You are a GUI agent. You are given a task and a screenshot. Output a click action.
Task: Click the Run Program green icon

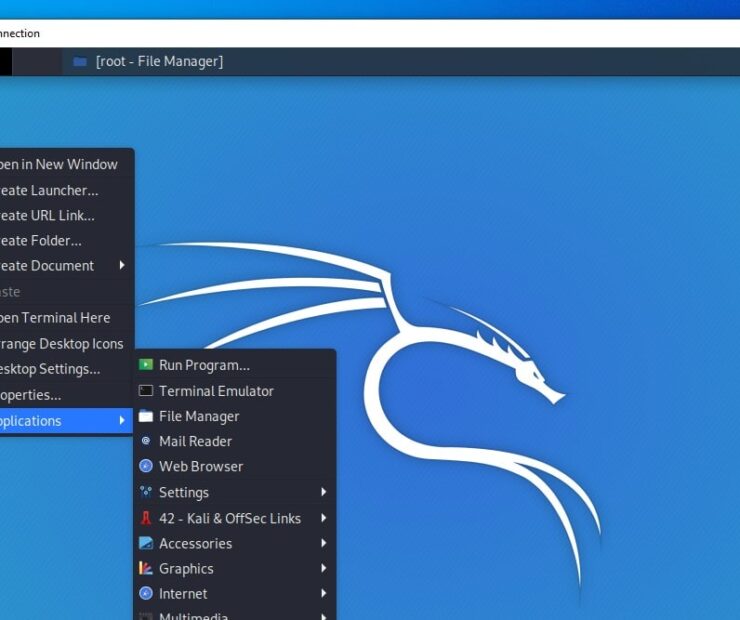pyautogui.click(x=146, y=365)
